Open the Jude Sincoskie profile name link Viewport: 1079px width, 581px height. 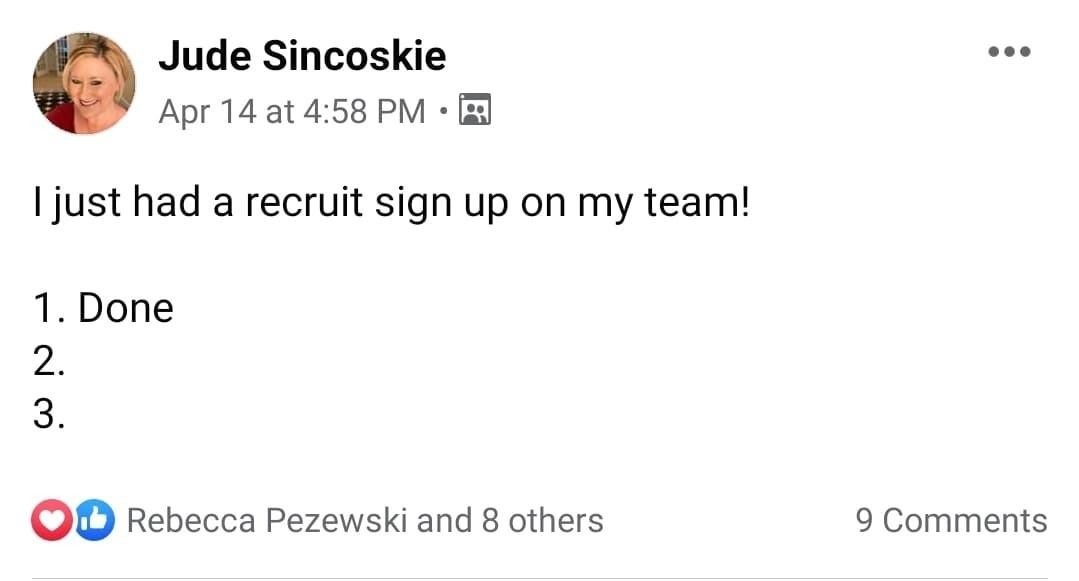pyautogui.click(x=302, y=55)
